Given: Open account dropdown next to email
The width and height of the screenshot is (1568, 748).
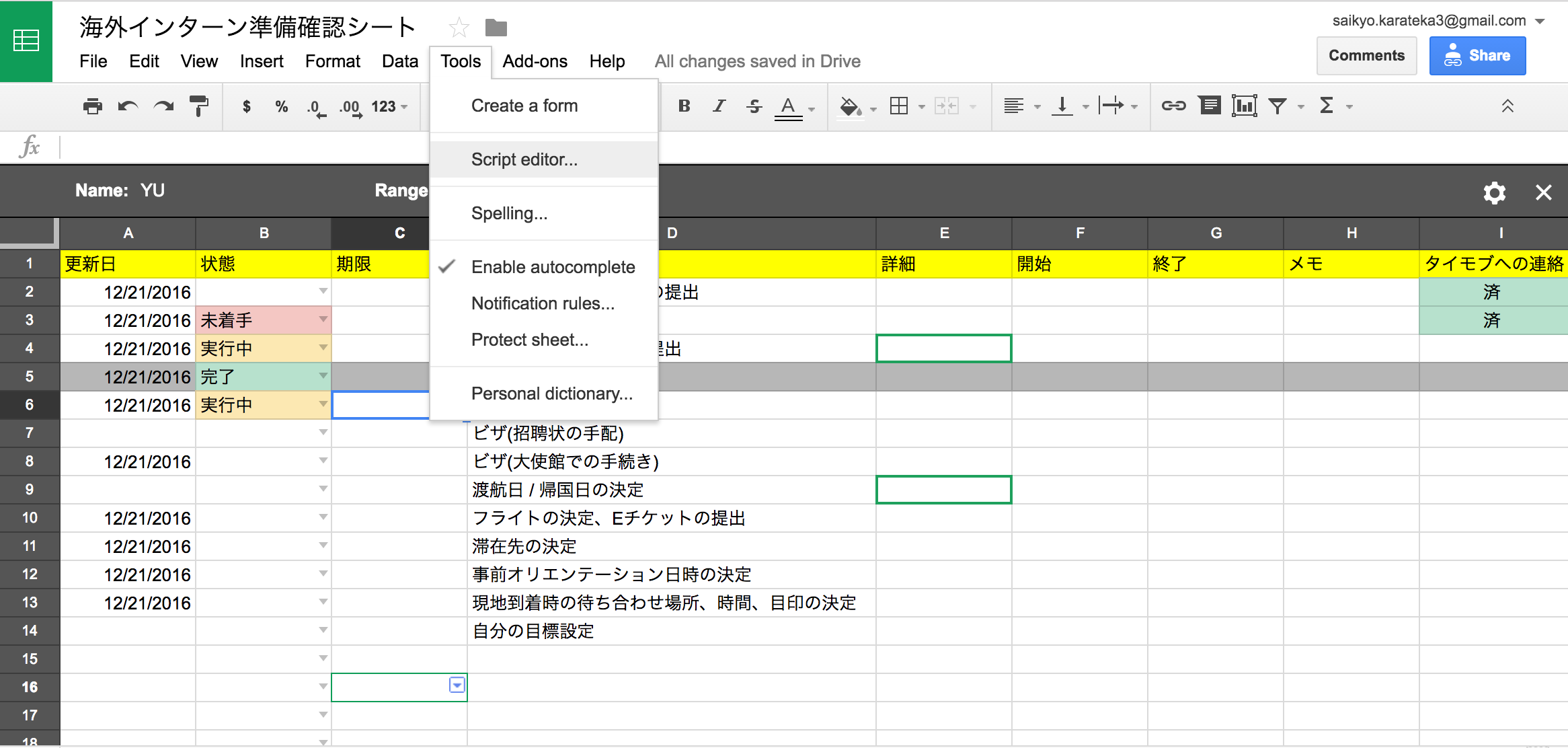Looking at the screenshot, I should pyautogui.click(x=1540, y=22).
